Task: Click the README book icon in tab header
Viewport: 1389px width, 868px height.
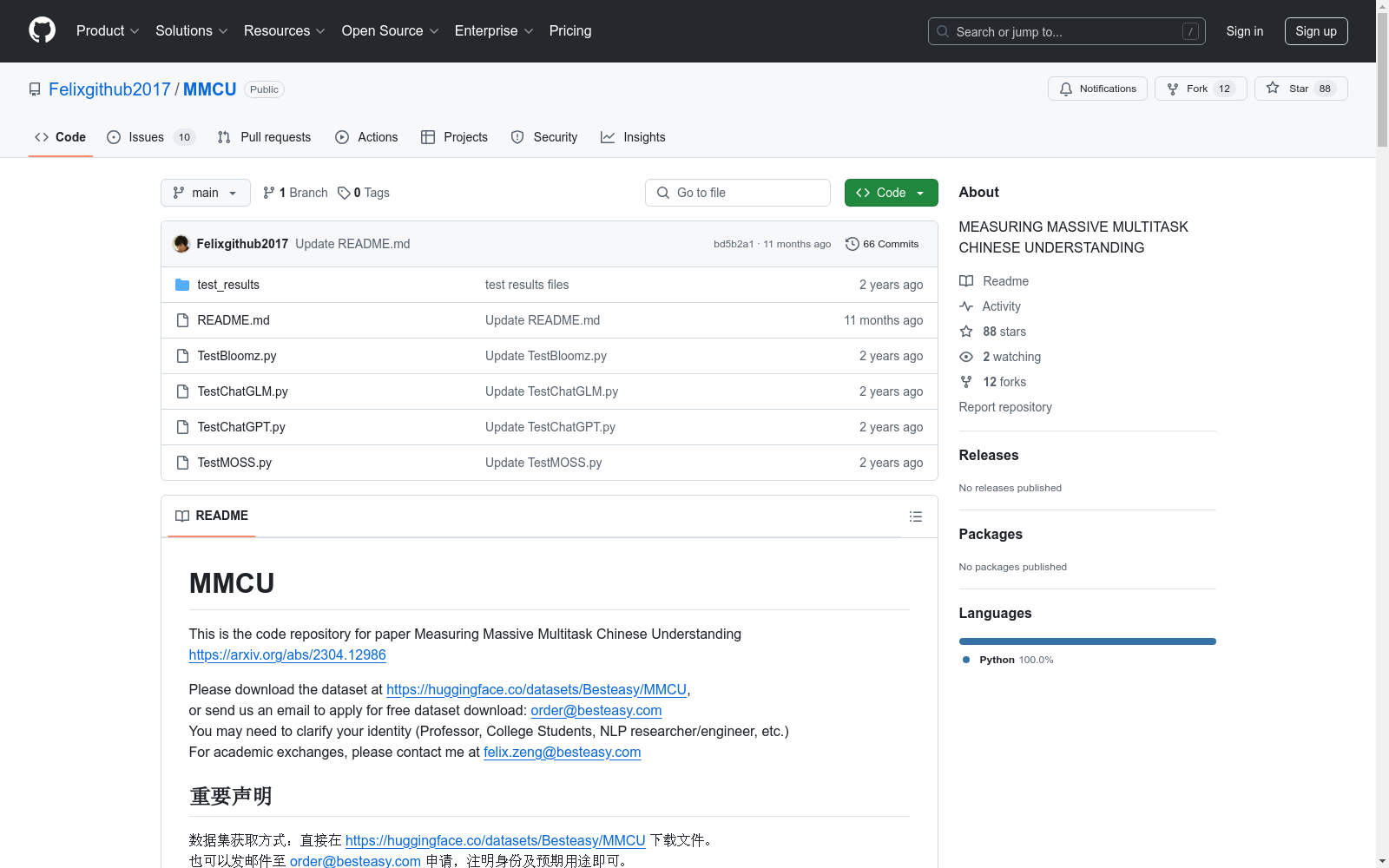Action: 182,516
